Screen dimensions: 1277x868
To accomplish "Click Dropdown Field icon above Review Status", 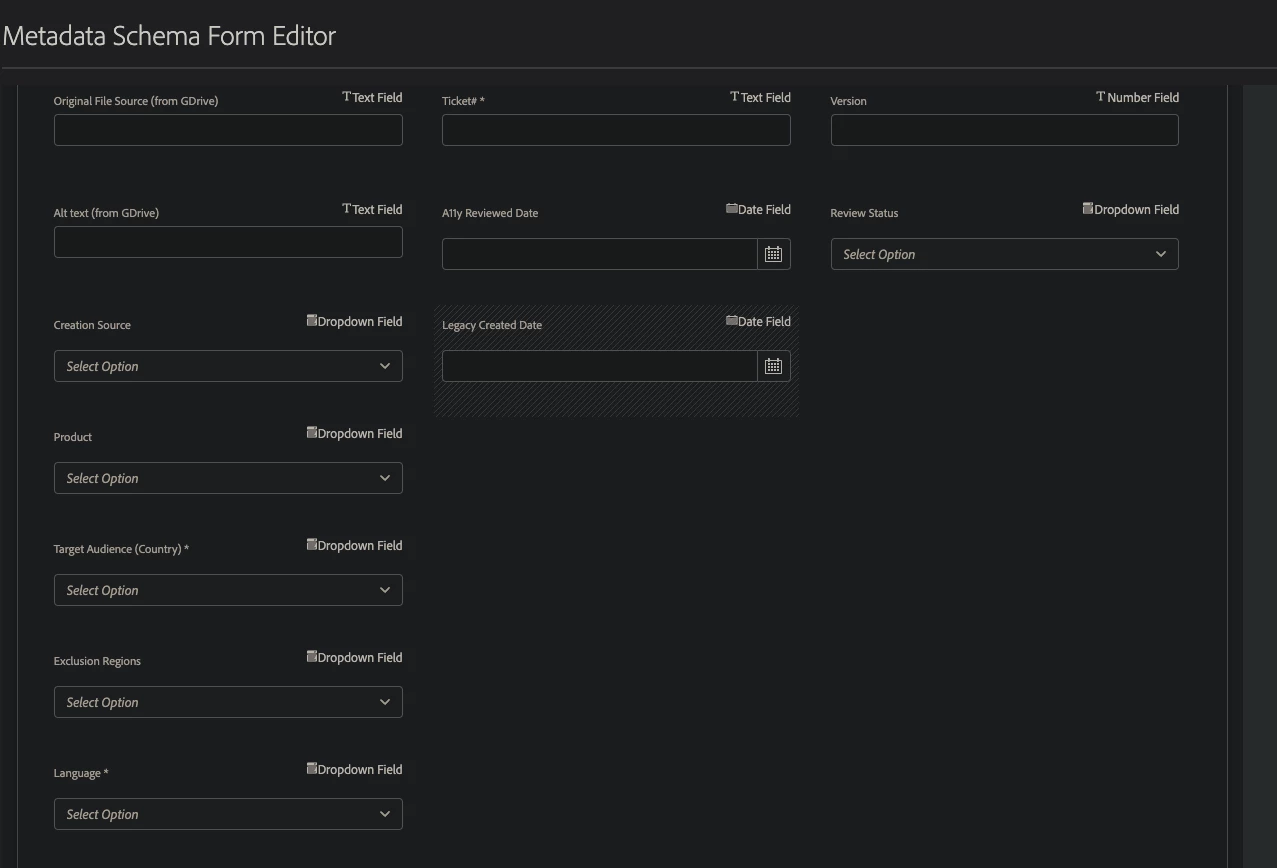I will [1088, 209].
